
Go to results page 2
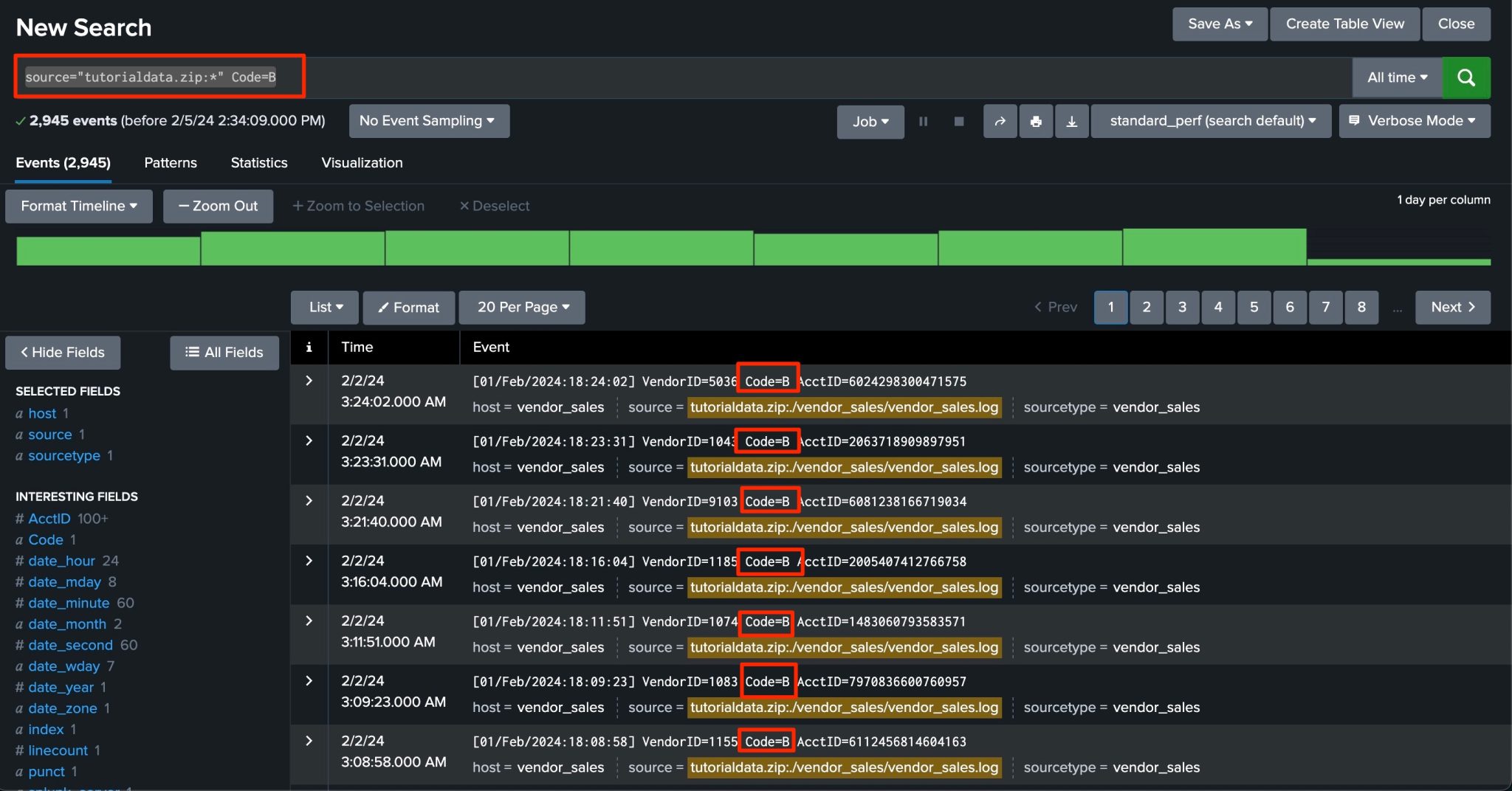tap(1146, 307)
